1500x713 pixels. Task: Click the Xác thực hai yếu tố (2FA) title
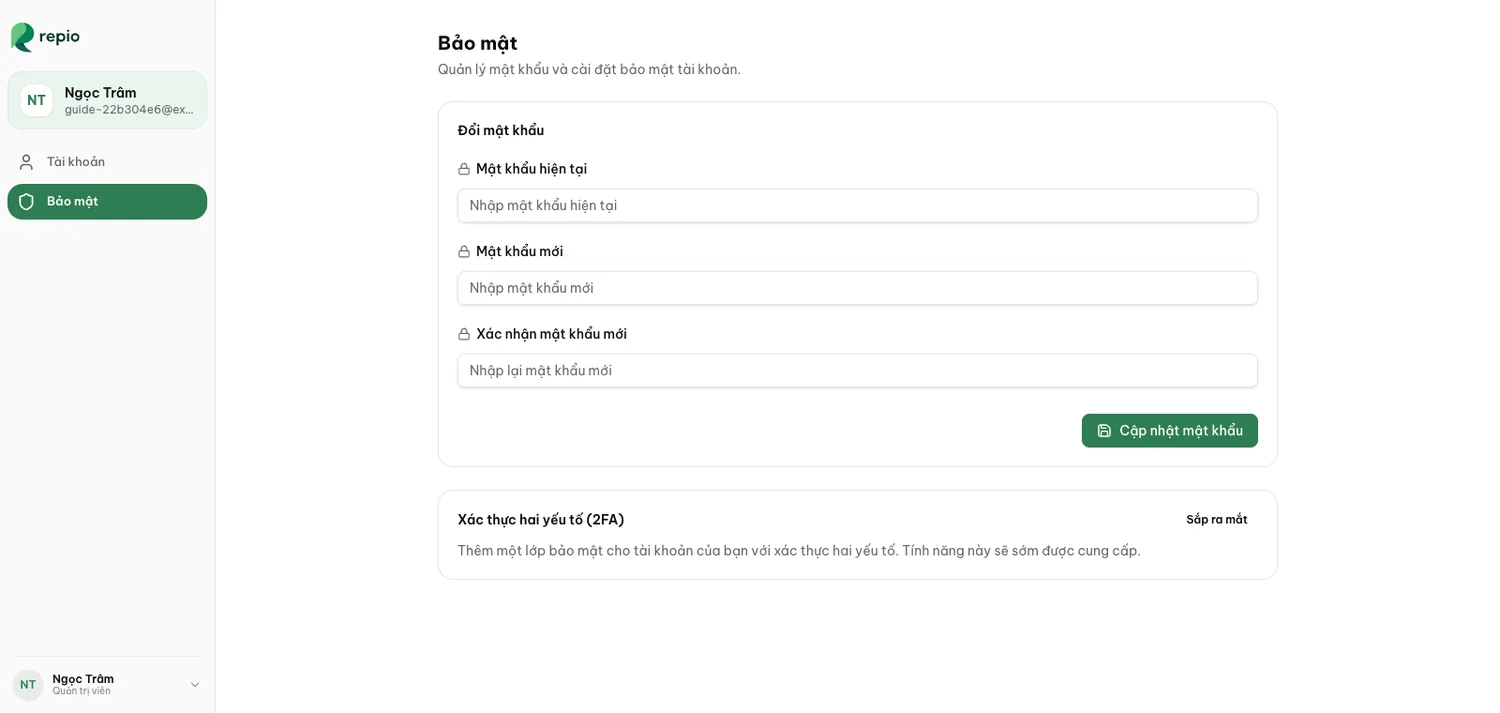[541, 520]
